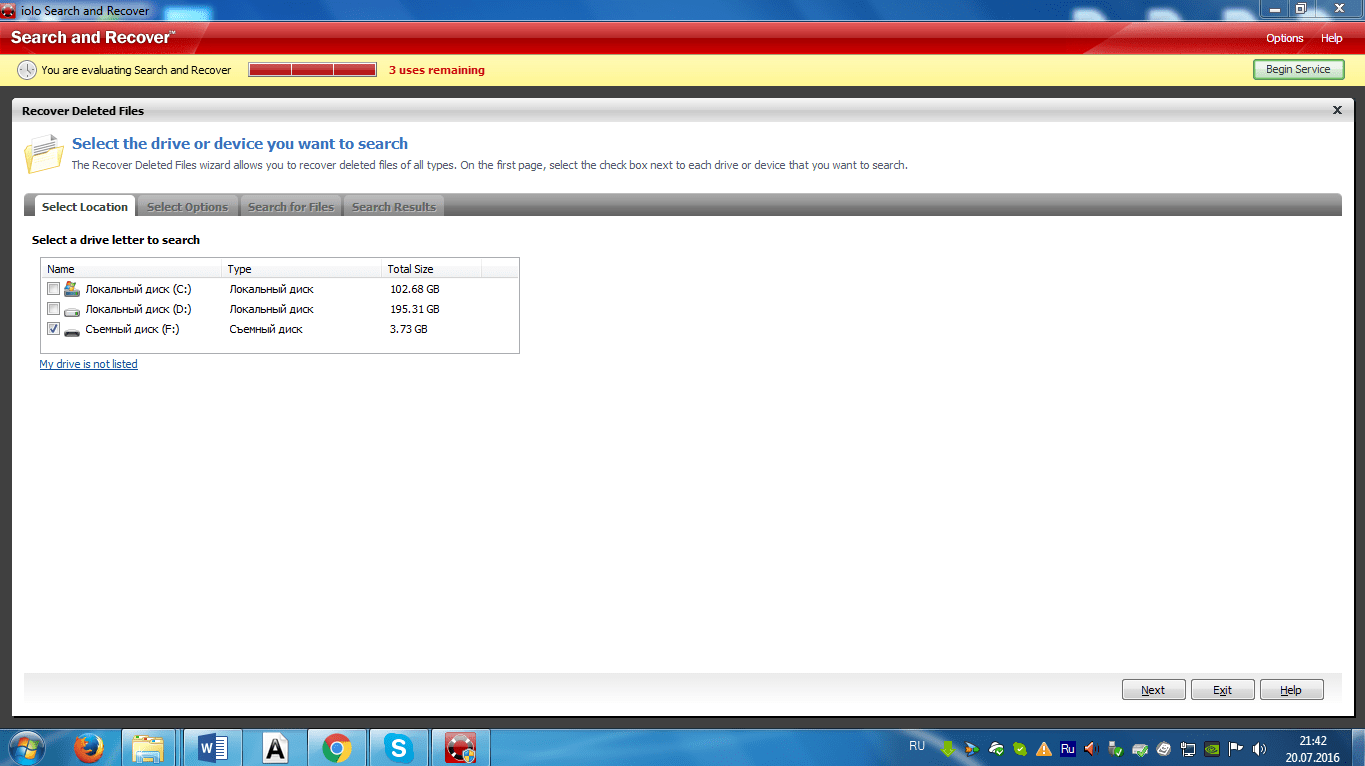Viewport: 1365px width, 766px height.
Task: Uncheck the removable disk F: checkbox
Action: pos(53,329)
